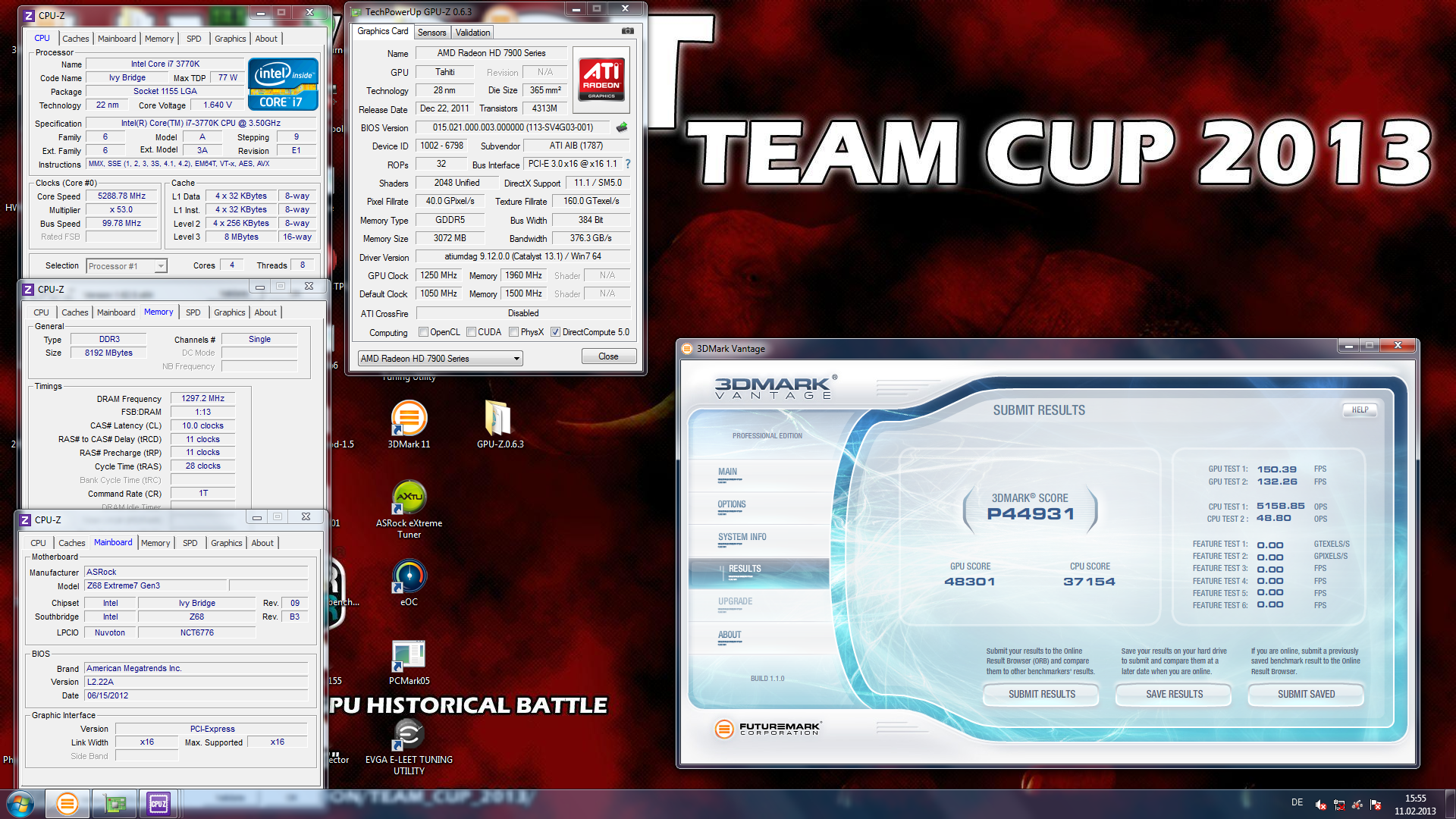1456x819 pixels.
Task: Open the GPU-Z.0.6.3 folder icon
Action: tap(500, 423)
